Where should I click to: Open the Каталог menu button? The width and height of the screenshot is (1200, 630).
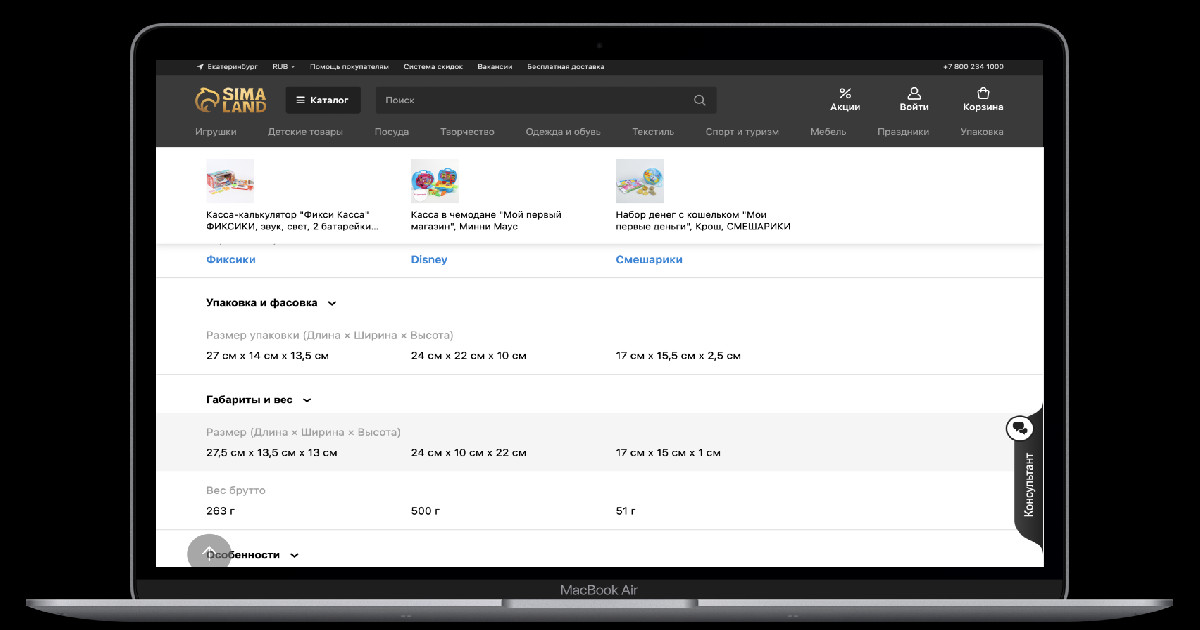[x=323, y=100]
